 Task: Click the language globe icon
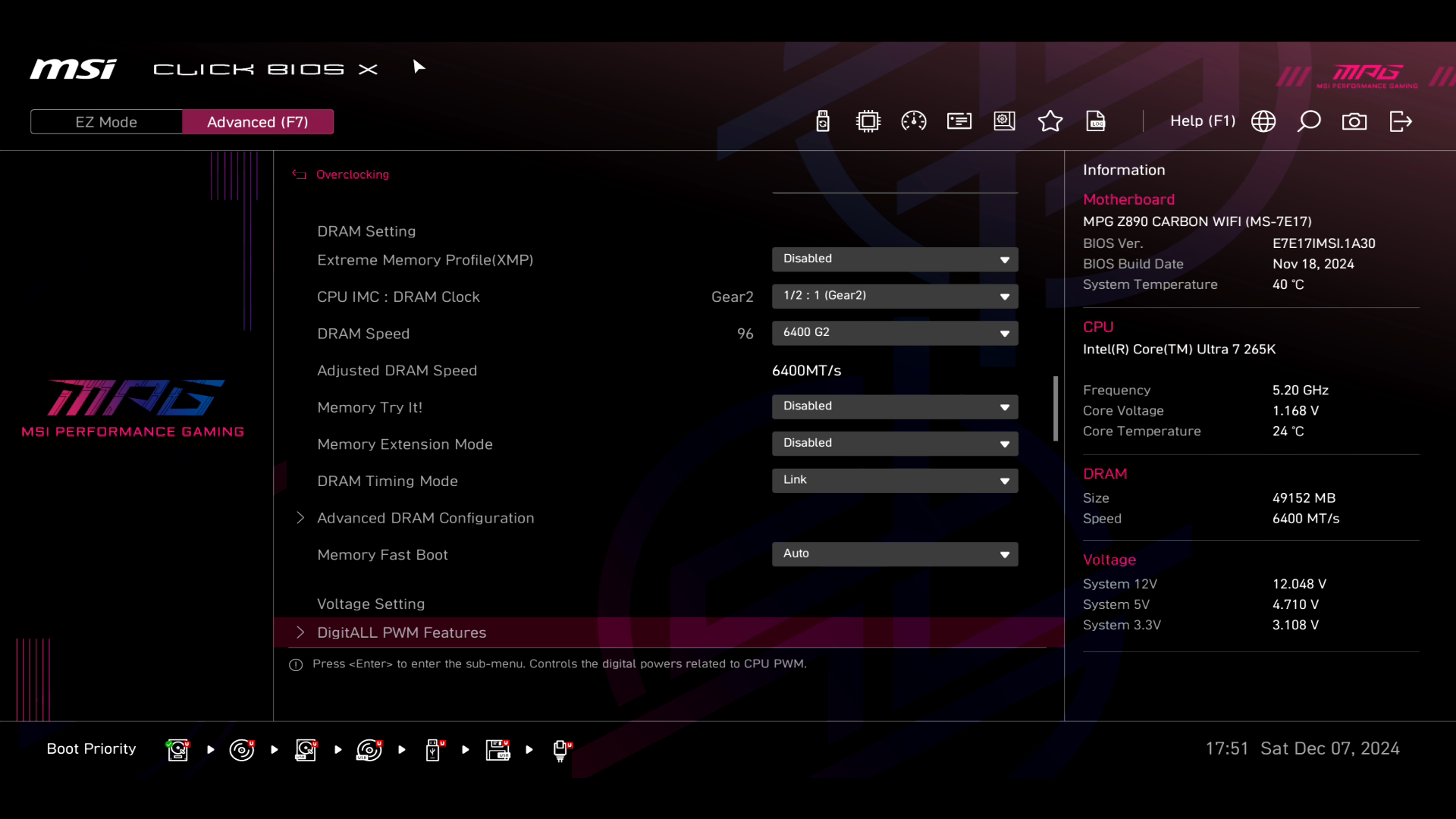(1263, 121)
